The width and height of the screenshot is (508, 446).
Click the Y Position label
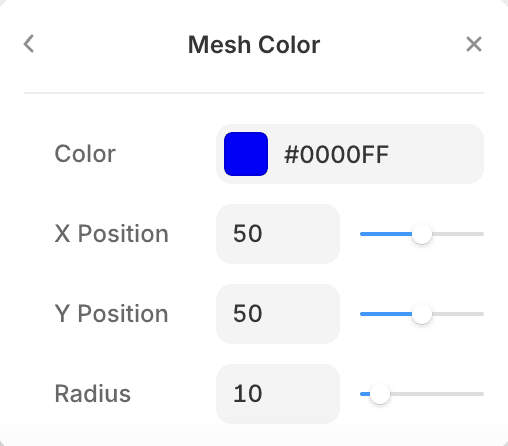click(x=112, y=314)
